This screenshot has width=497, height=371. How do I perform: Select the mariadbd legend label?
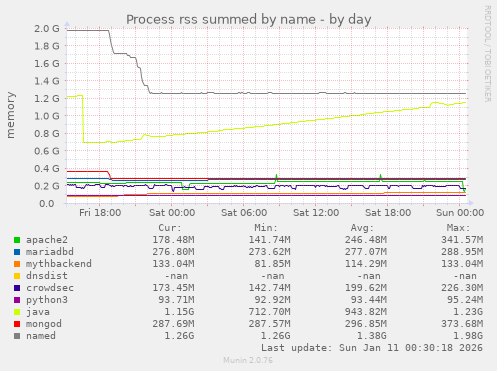coord(50,252)
